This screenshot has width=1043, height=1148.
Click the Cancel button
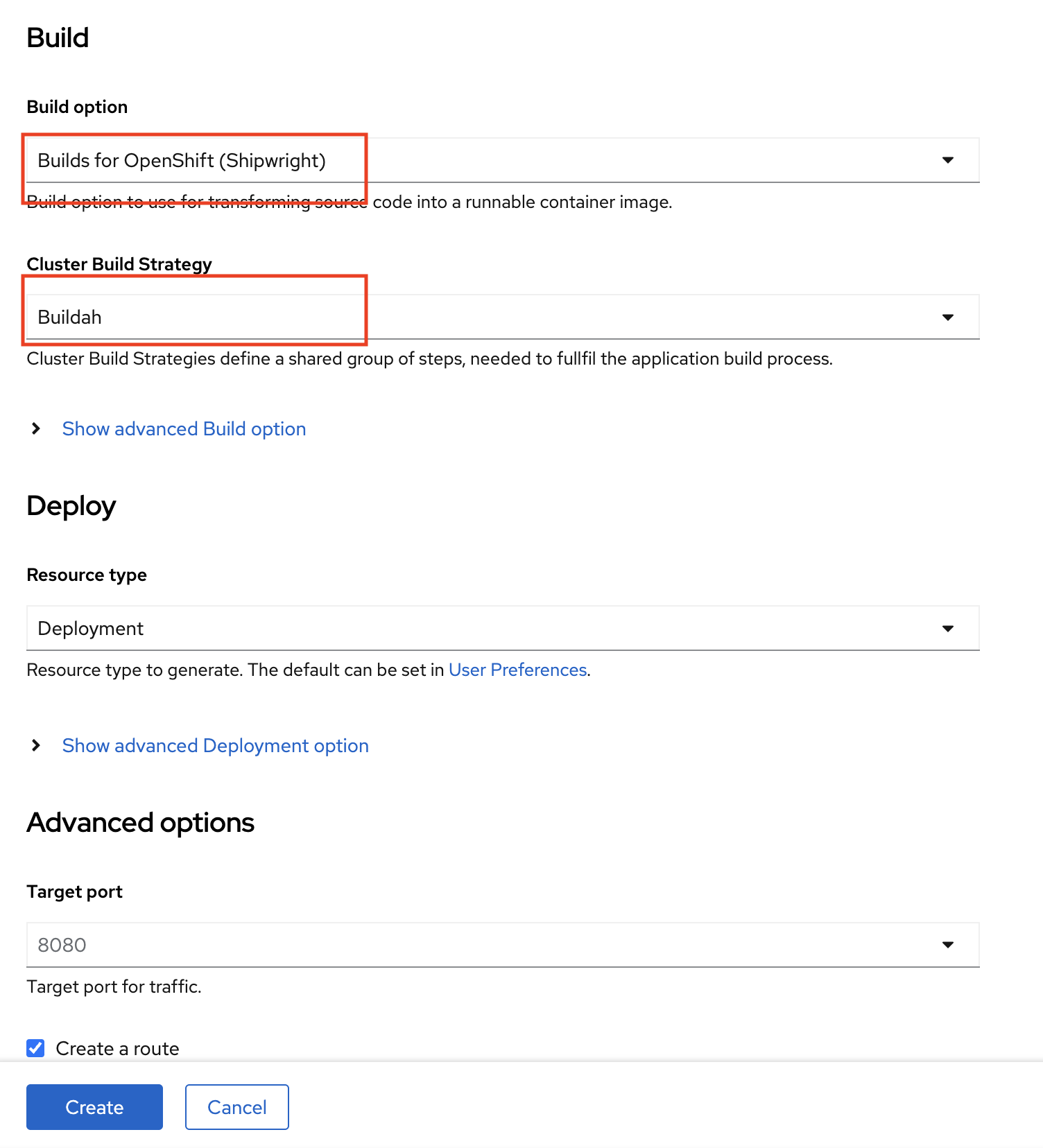click(237, 1107)
